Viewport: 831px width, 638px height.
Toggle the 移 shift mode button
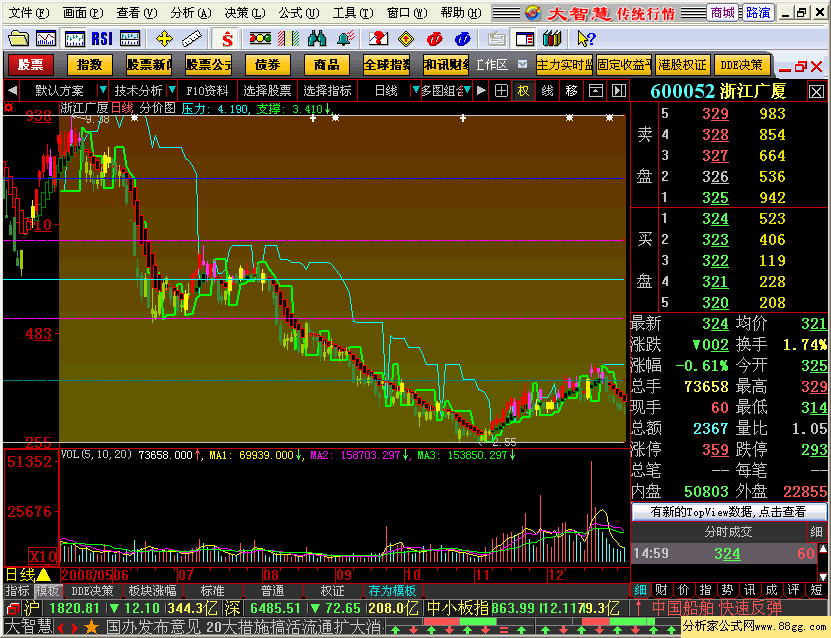point(571,91)
